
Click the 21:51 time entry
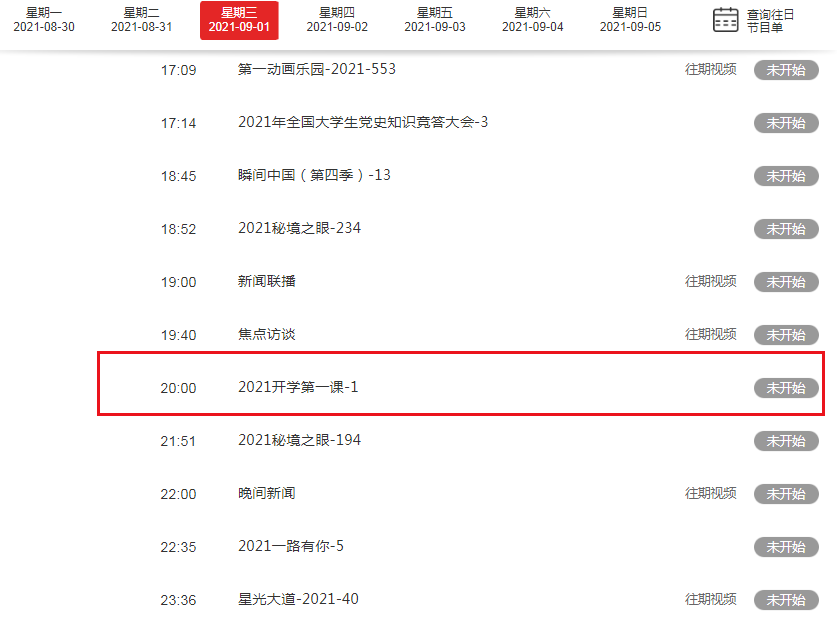178,441
